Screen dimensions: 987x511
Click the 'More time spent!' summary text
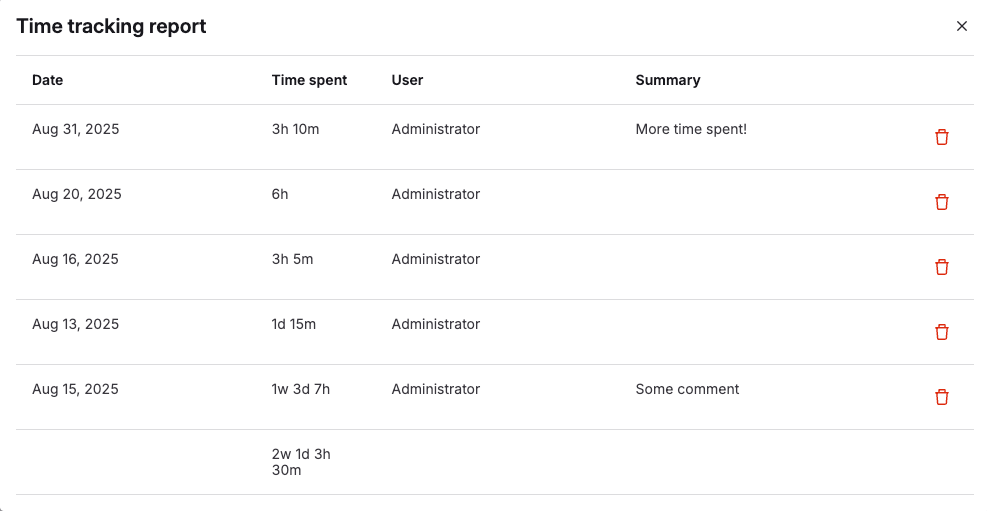click(x=691, y=129)
